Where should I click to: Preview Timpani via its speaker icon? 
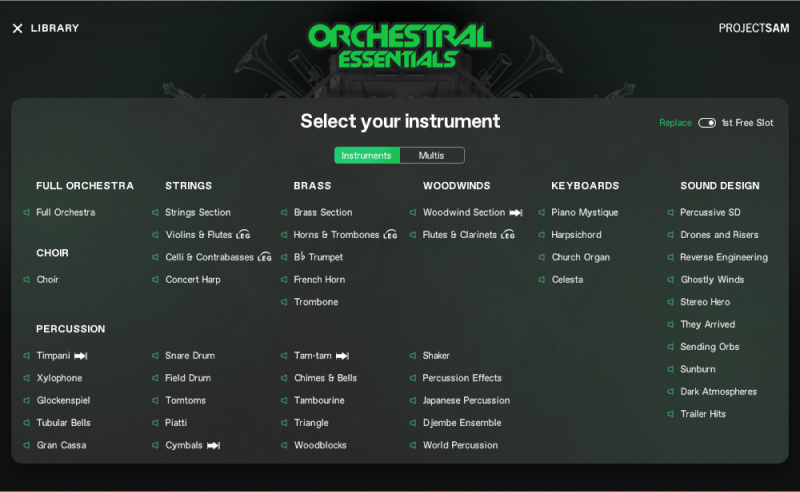click(x=27, y=356)
